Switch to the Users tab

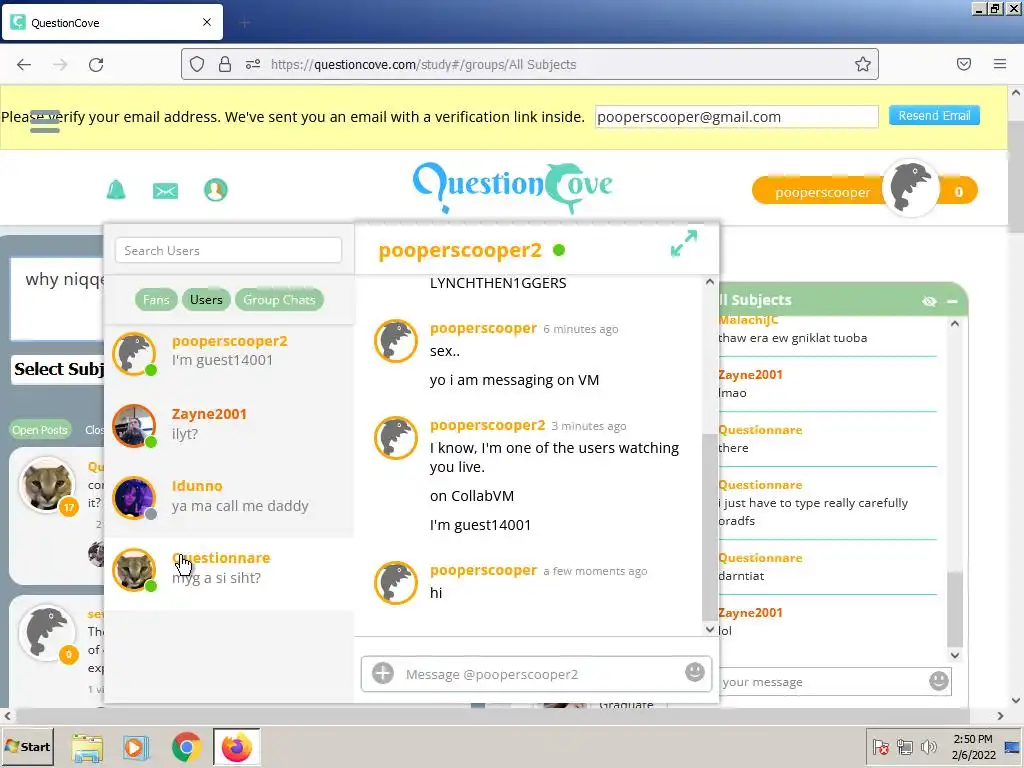tap(206, 300)
